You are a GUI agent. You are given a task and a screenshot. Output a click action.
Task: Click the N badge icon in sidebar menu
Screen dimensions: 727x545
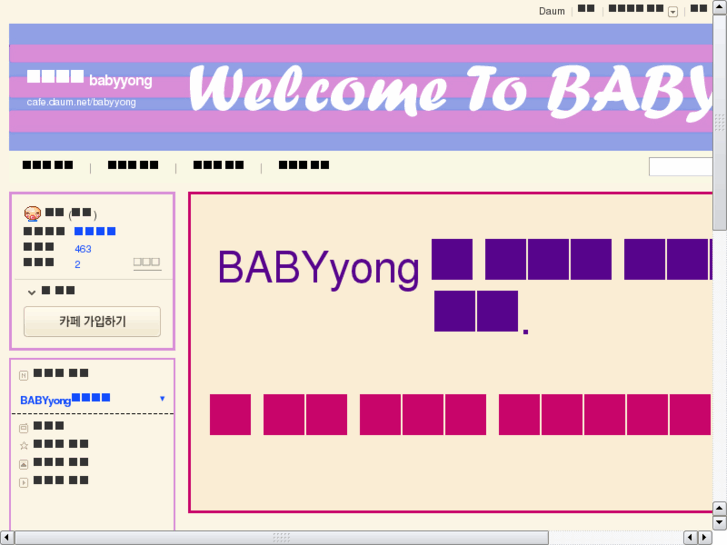pyautogui.click(x=24, y=375)
